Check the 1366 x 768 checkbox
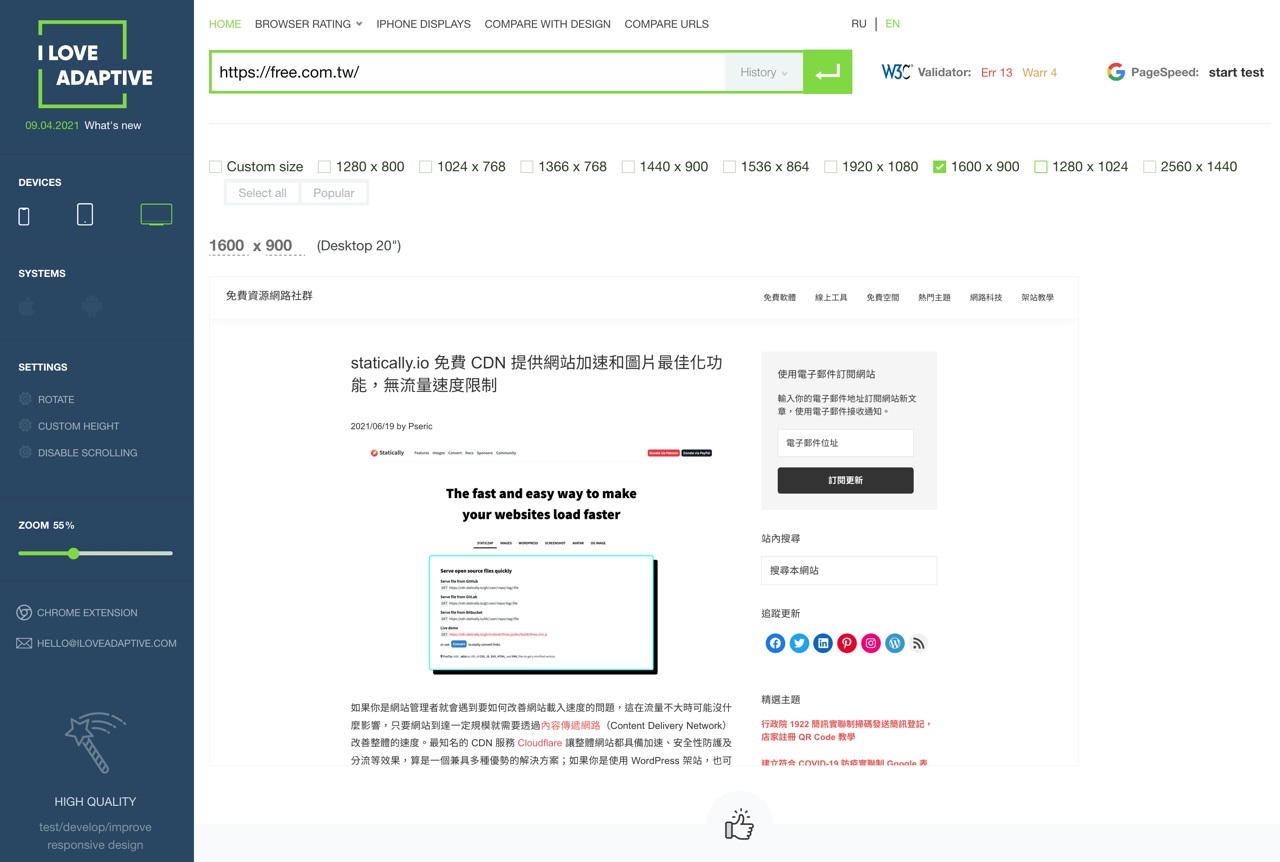The image size is (1280, 862). click(526, 167)
